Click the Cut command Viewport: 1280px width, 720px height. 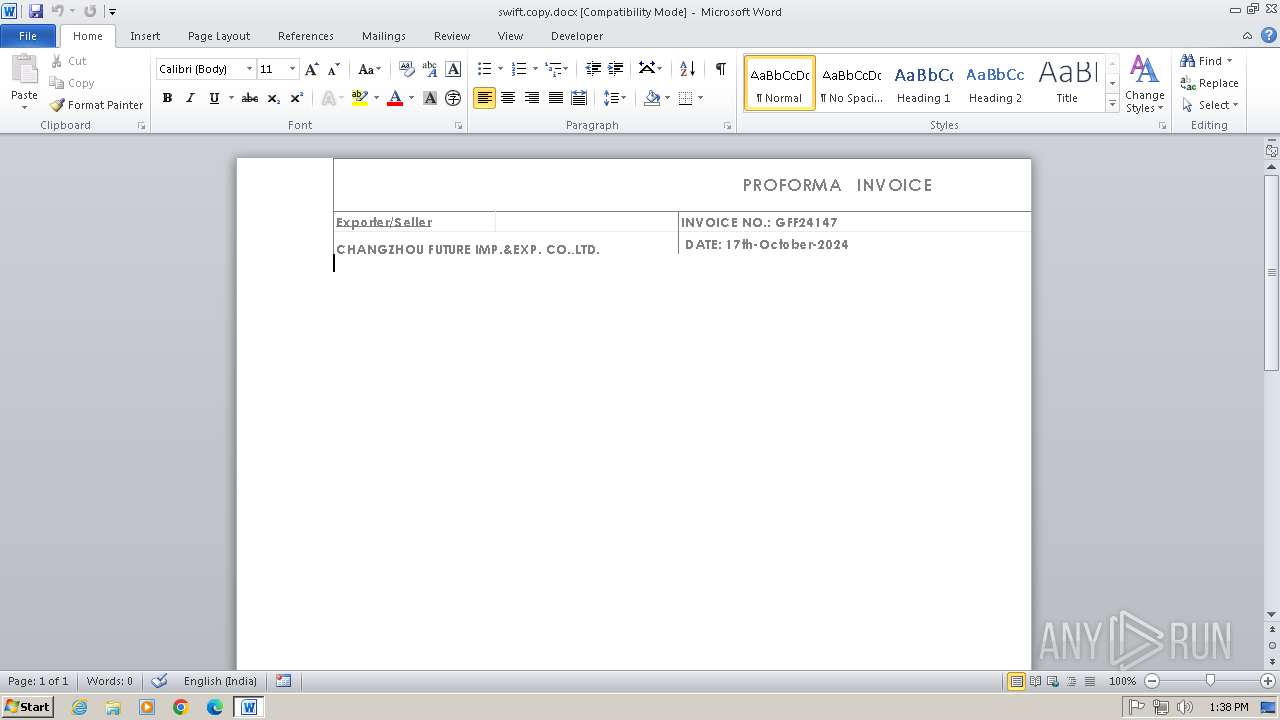point(69,61)
